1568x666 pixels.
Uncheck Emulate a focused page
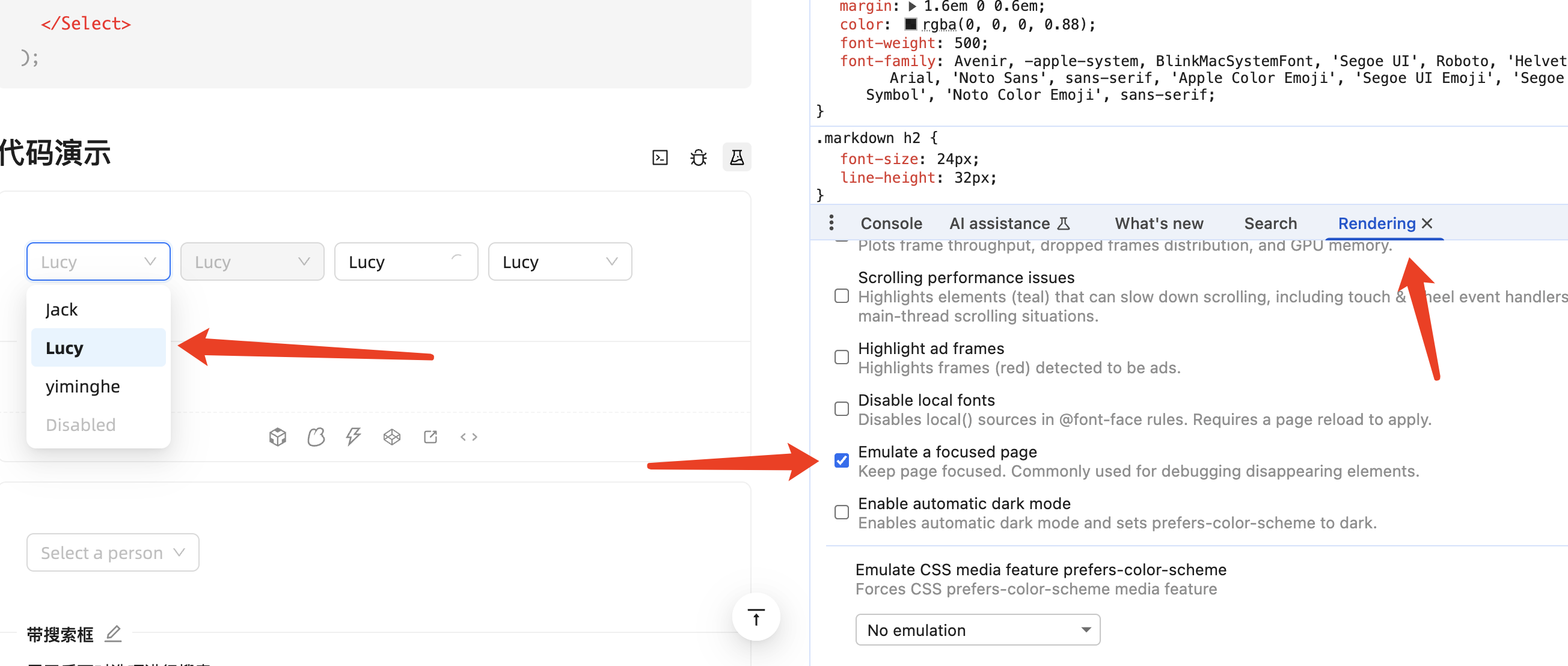coord(841,460)
